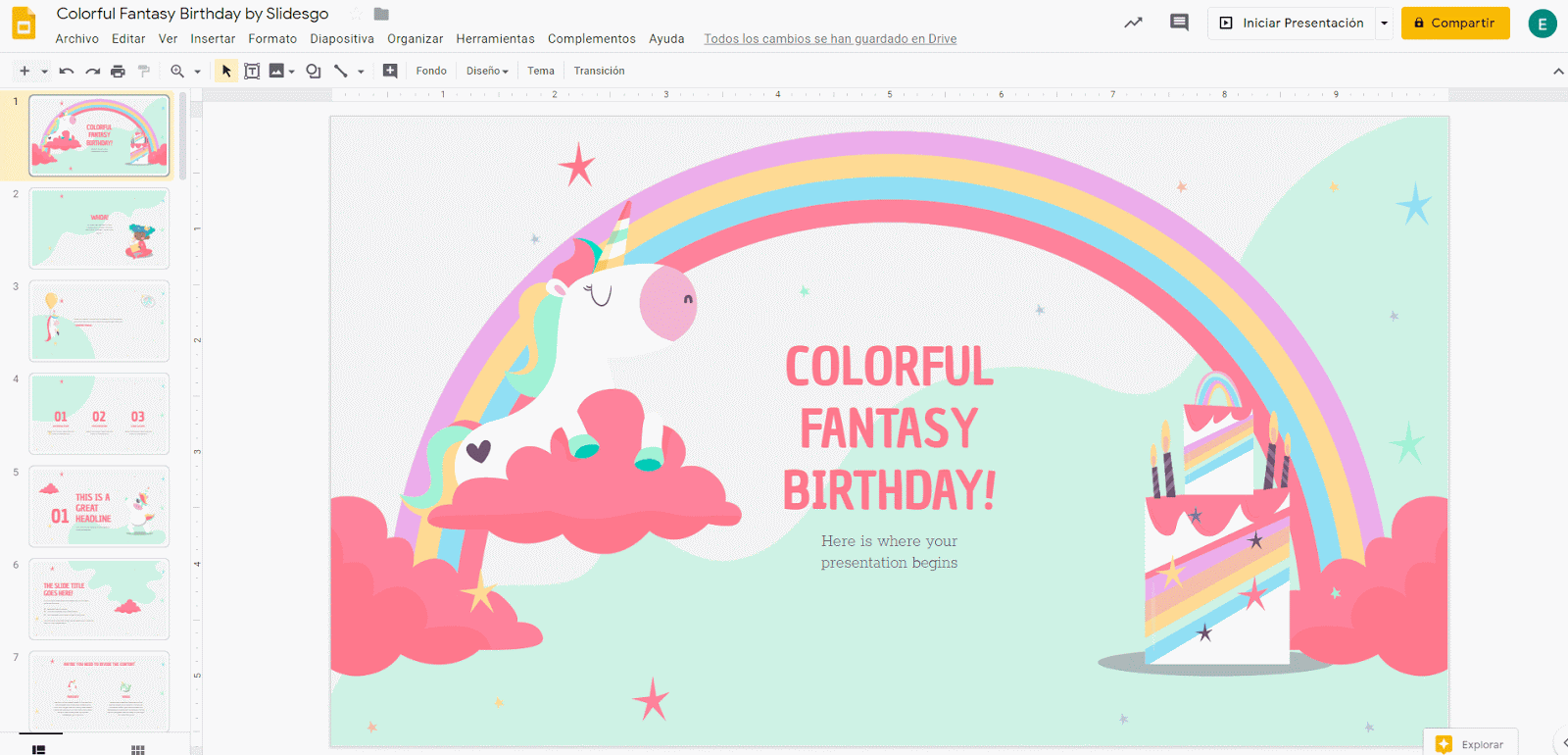This screenshot has width=1568, height=755.
Task: Click the Fondo button
Action: (x=431, y=71)
